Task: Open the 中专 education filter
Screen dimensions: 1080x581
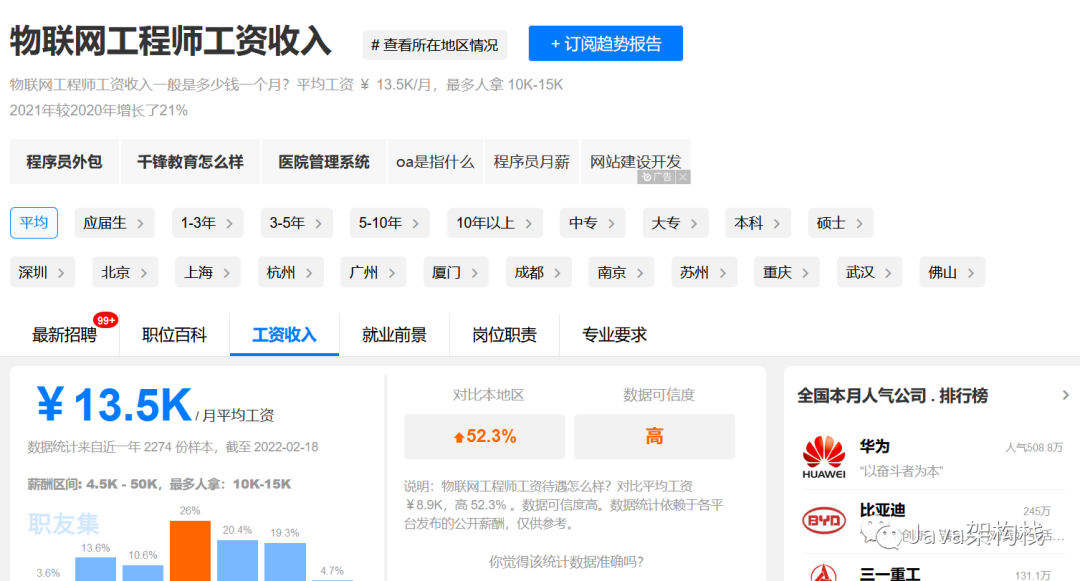Action: pyautogui.click(x=592, y=223)
